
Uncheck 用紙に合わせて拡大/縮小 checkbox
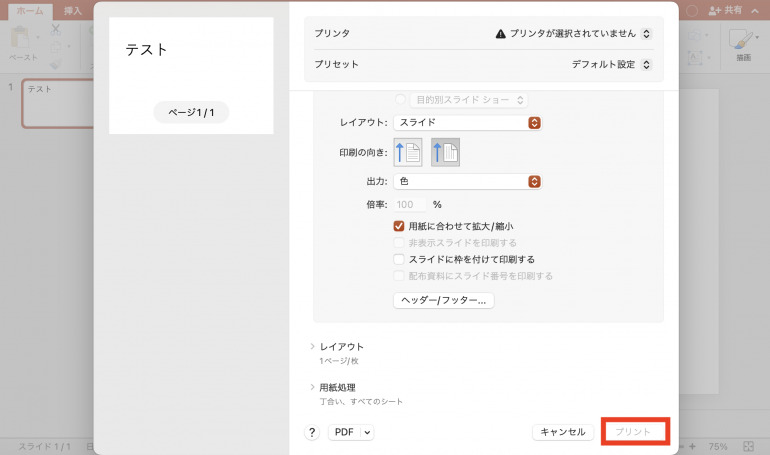click(x=400, y=227)
